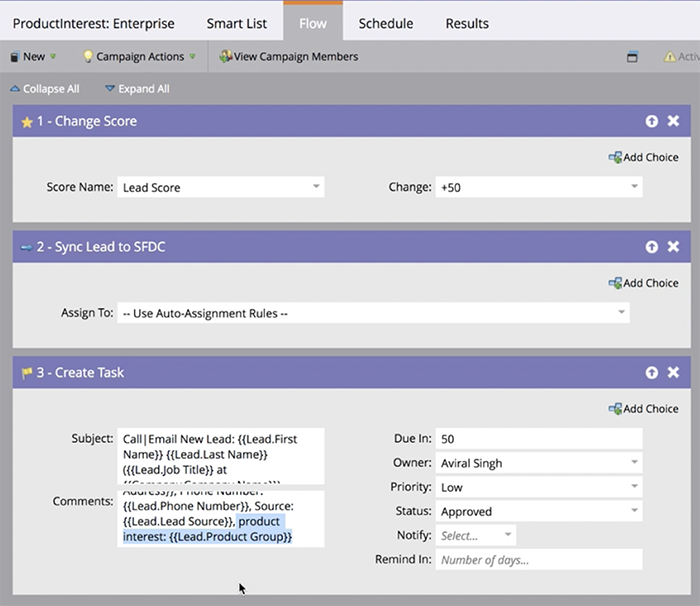Viewport: 700px width, 606px height.
Task: Click the Add Choice icon in Sync Lead step
Action: 615,283
